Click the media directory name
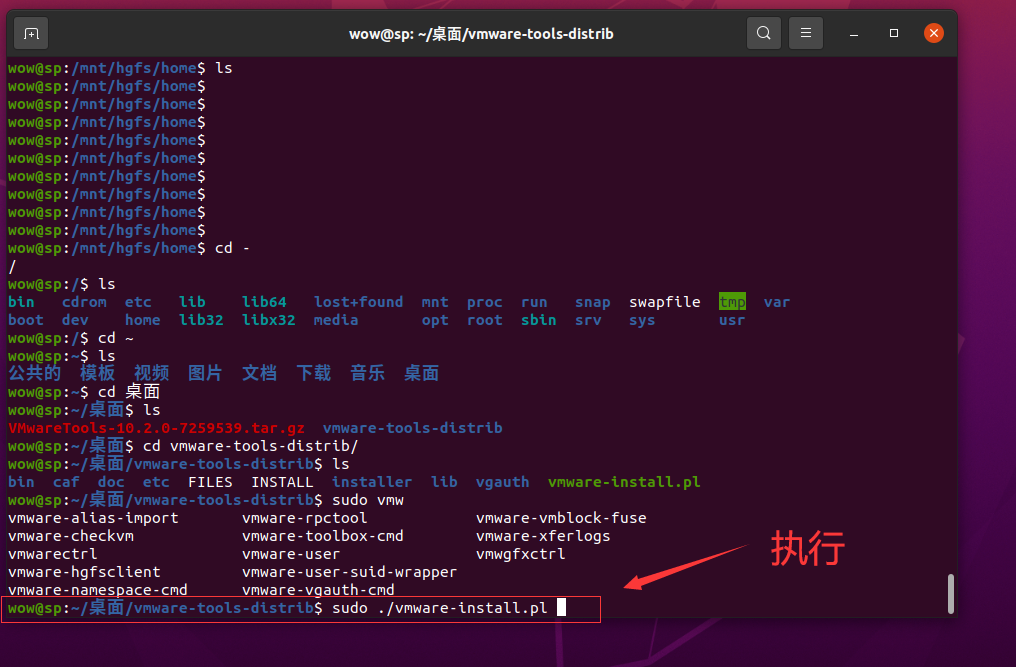Image resolution: width=1016 pixels, height=667 pixels. (336, 320)
